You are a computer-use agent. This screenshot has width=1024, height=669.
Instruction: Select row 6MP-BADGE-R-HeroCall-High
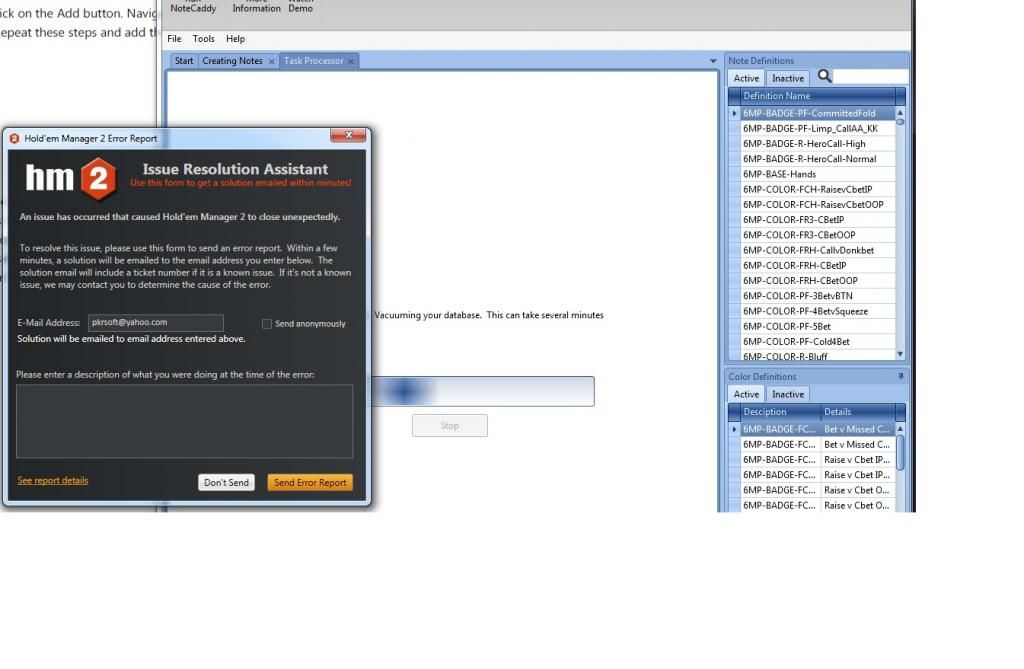pyautogui.click(x=818, y=144)
